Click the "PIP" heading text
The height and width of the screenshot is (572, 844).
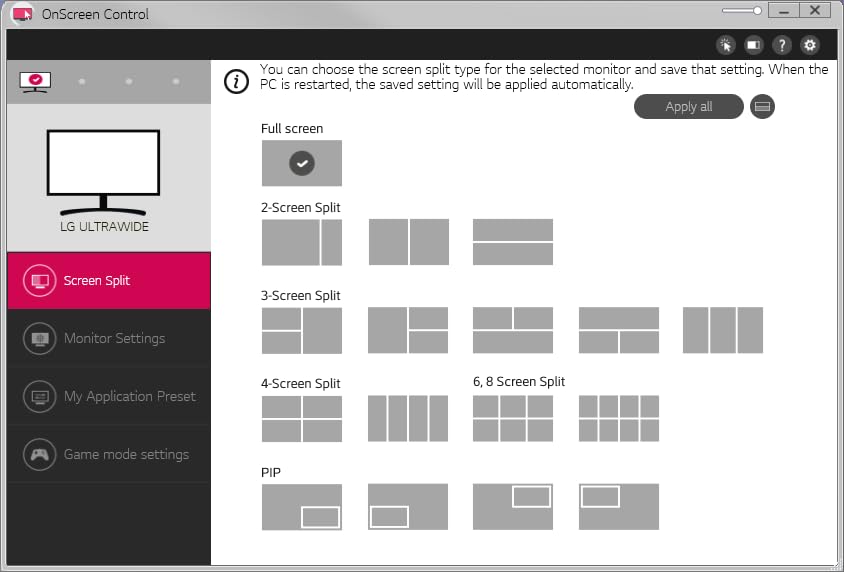271,472
